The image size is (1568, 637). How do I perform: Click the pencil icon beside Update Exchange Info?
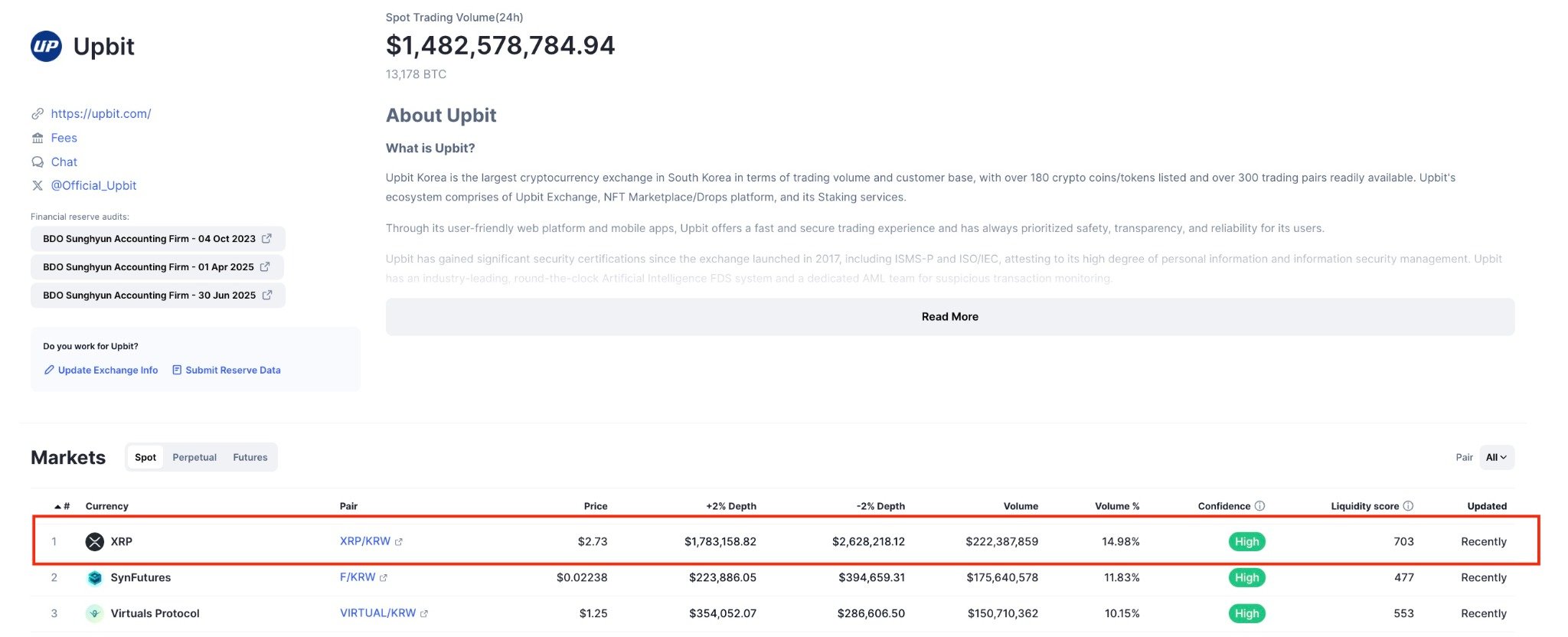[x=49, y=370]
